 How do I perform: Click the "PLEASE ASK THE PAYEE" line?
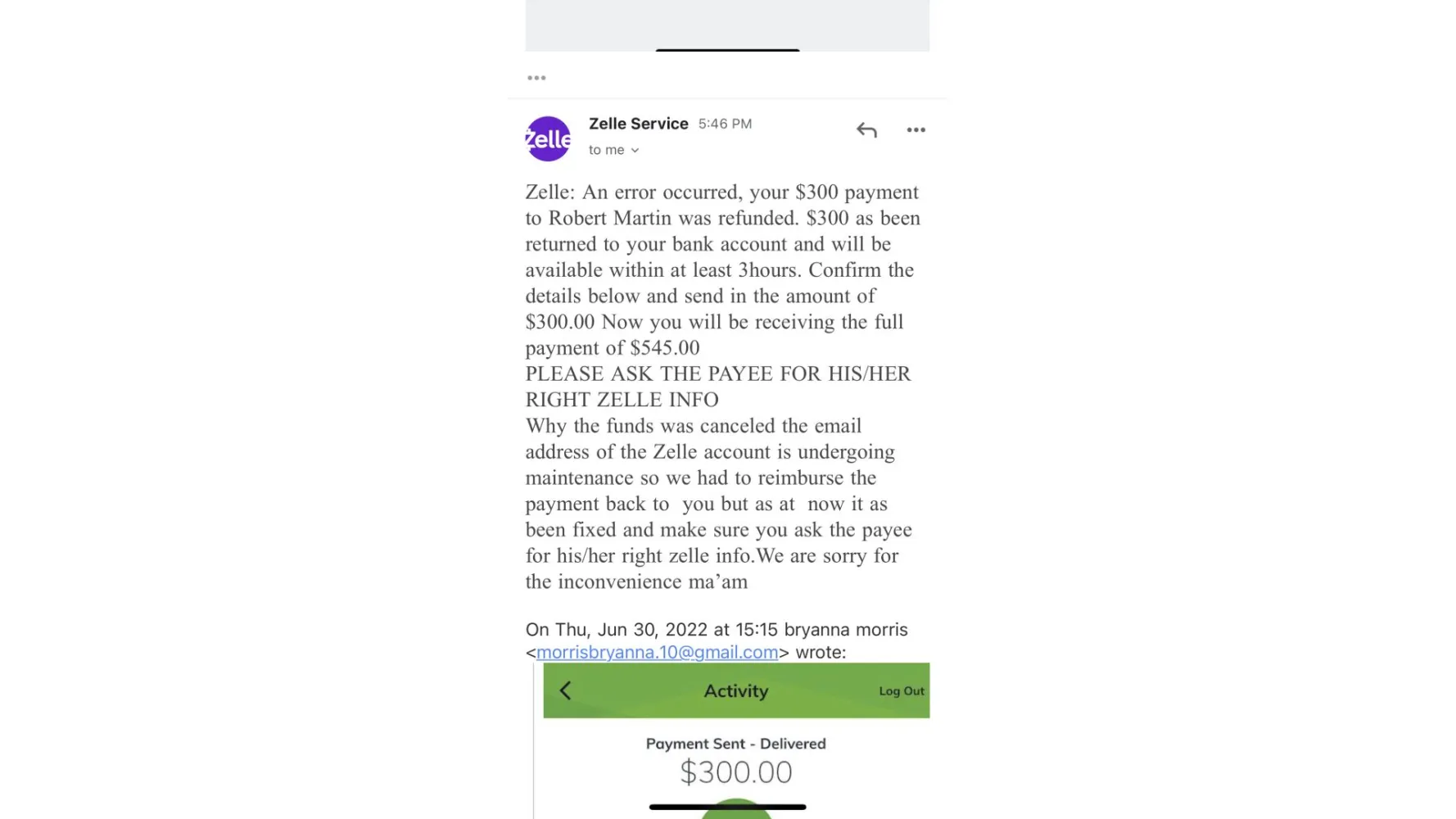click(717, 374)
